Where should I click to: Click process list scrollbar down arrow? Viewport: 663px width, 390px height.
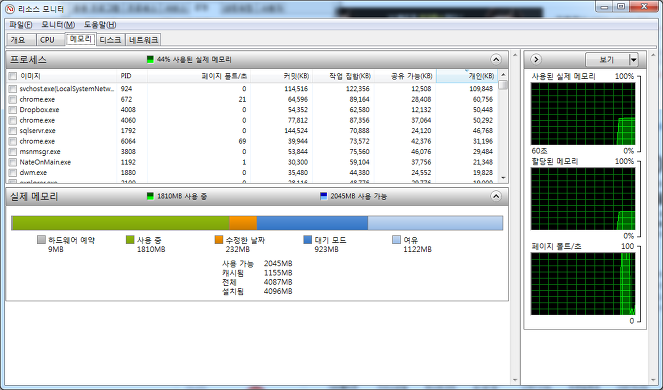coord(503,178)
